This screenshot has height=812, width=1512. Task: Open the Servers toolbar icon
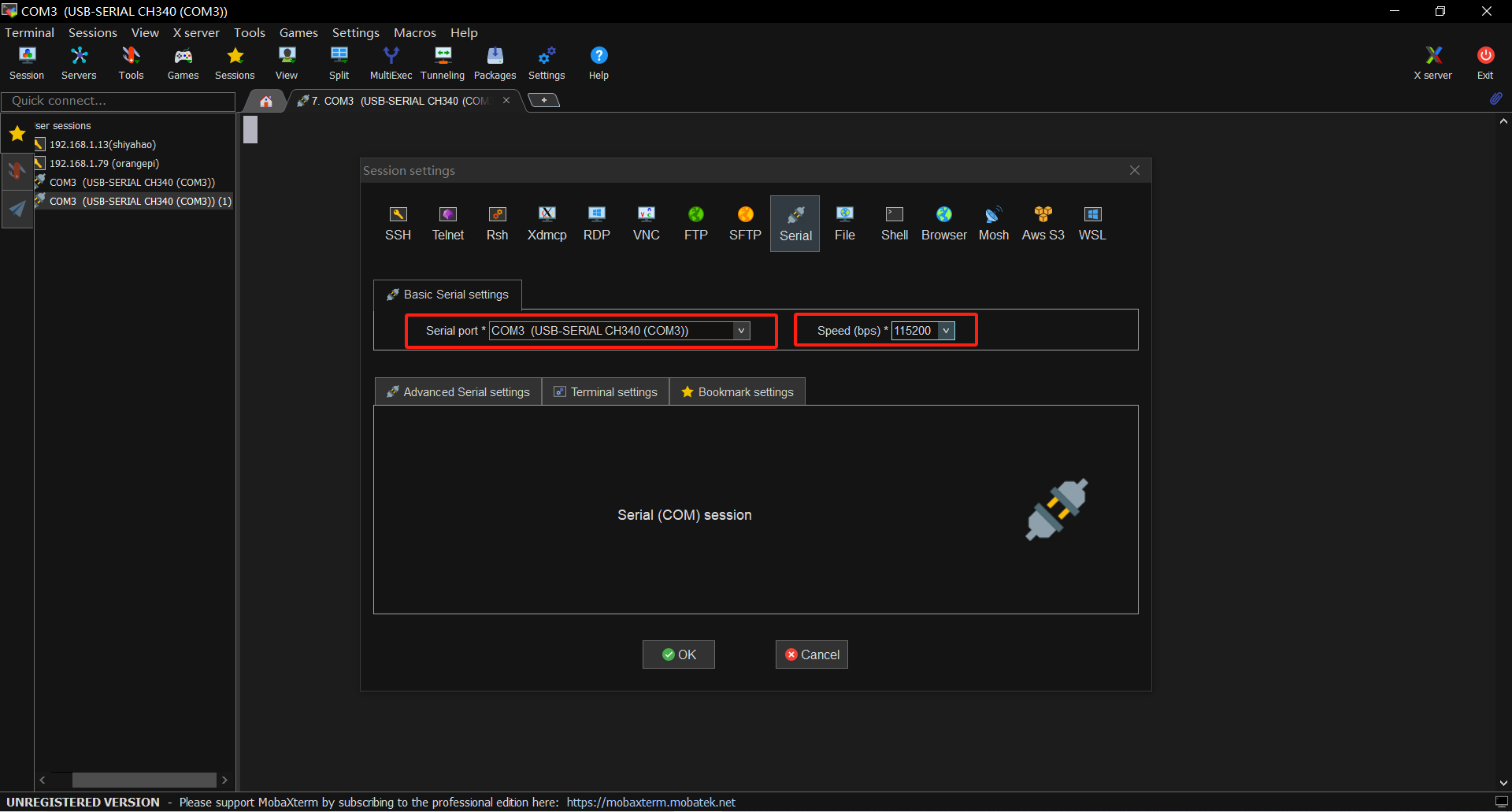(x=79, y=63)
